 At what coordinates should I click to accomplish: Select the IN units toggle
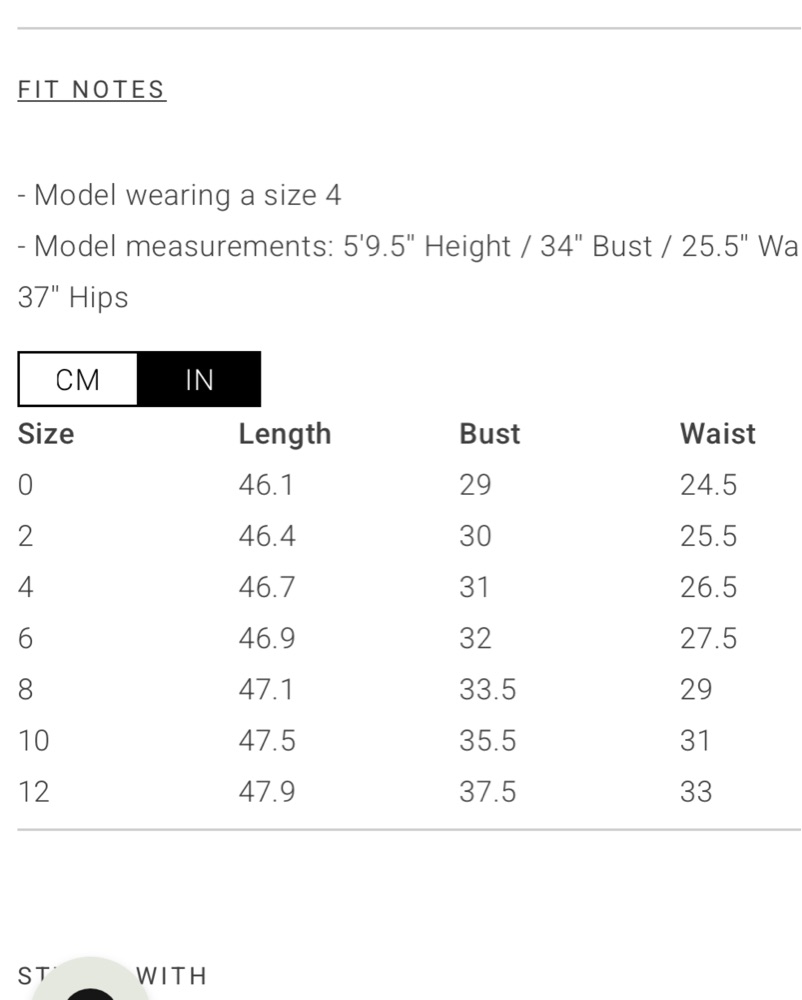coord(199,379)
